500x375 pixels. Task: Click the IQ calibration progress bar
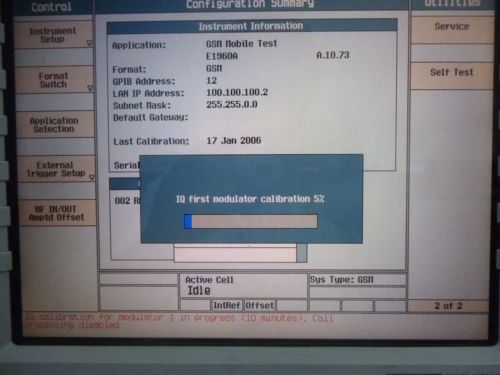click(x=251, y=221)
